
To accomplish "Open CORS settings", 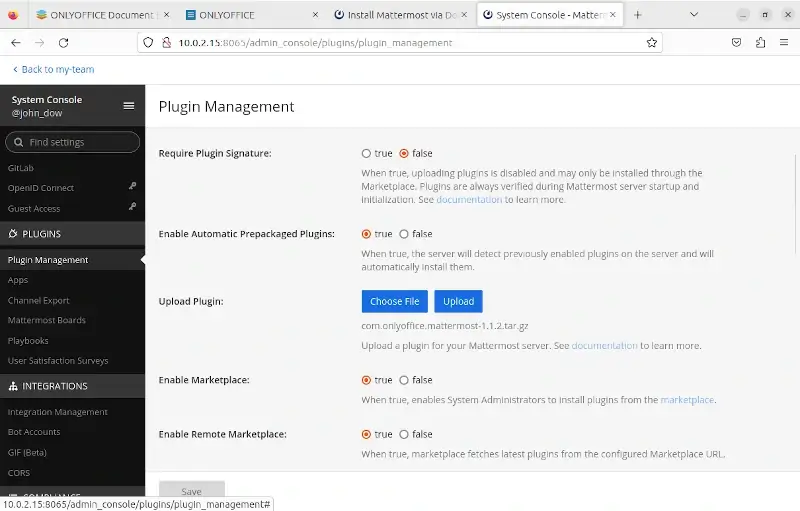I will tap(19, 473).
